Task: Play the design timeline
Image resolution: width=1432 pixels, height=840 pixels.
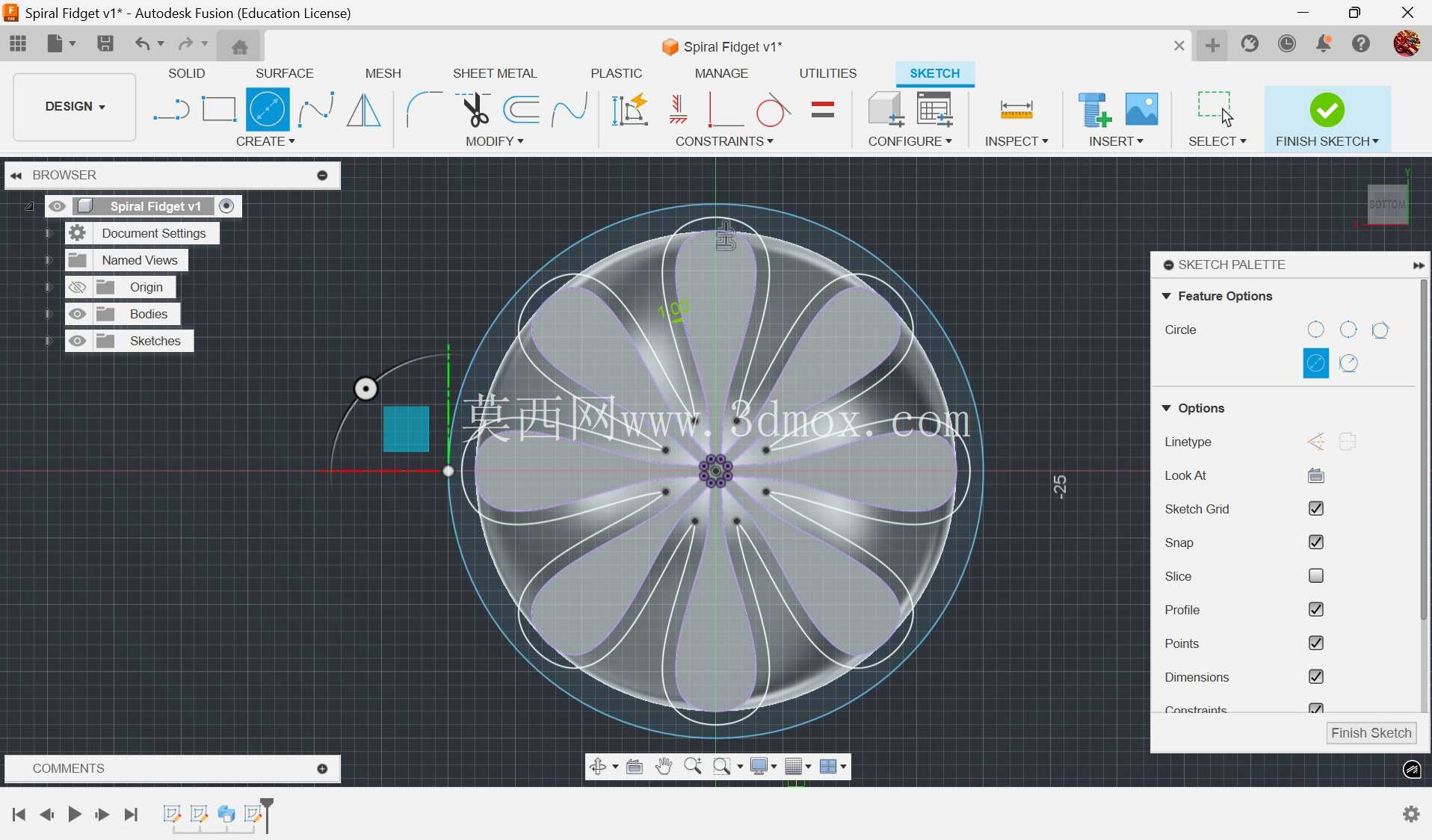Action: click(74, 814)
